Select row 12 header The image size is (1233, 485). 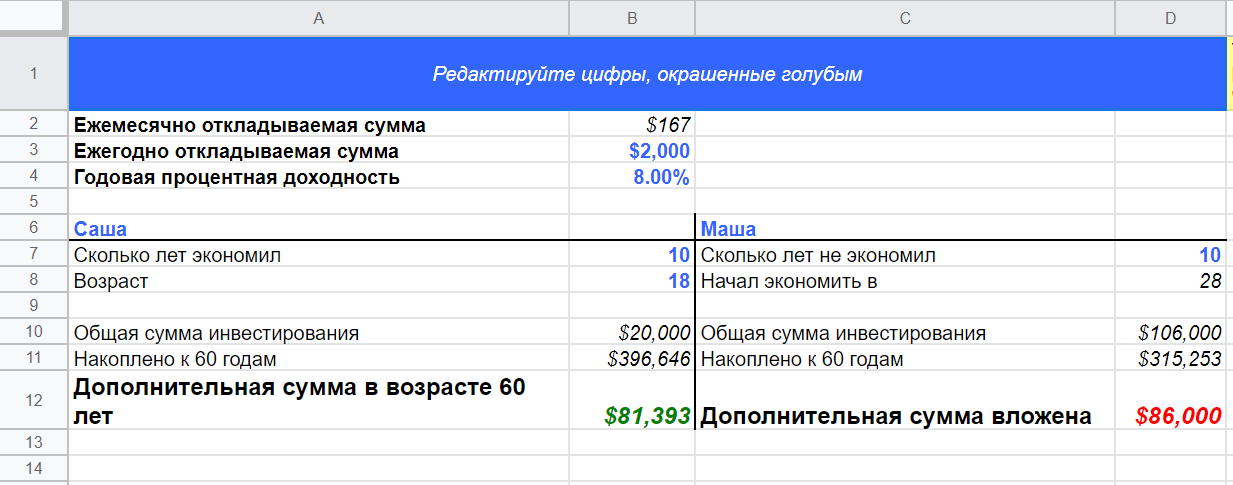click(33, 401)
